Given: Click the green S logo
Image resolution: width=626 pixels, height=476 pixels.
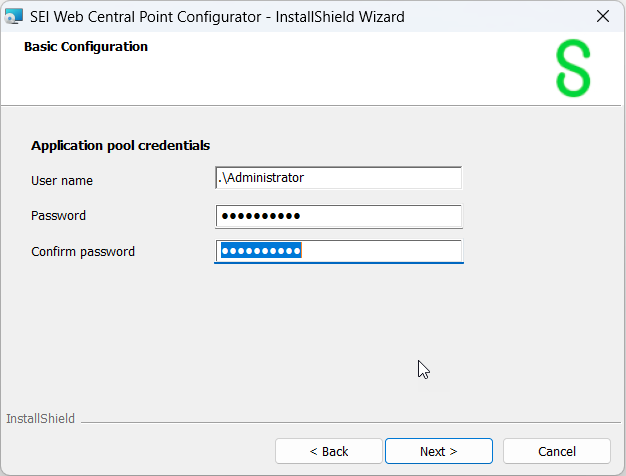Looking at the screenshot, I should point(573,69).
